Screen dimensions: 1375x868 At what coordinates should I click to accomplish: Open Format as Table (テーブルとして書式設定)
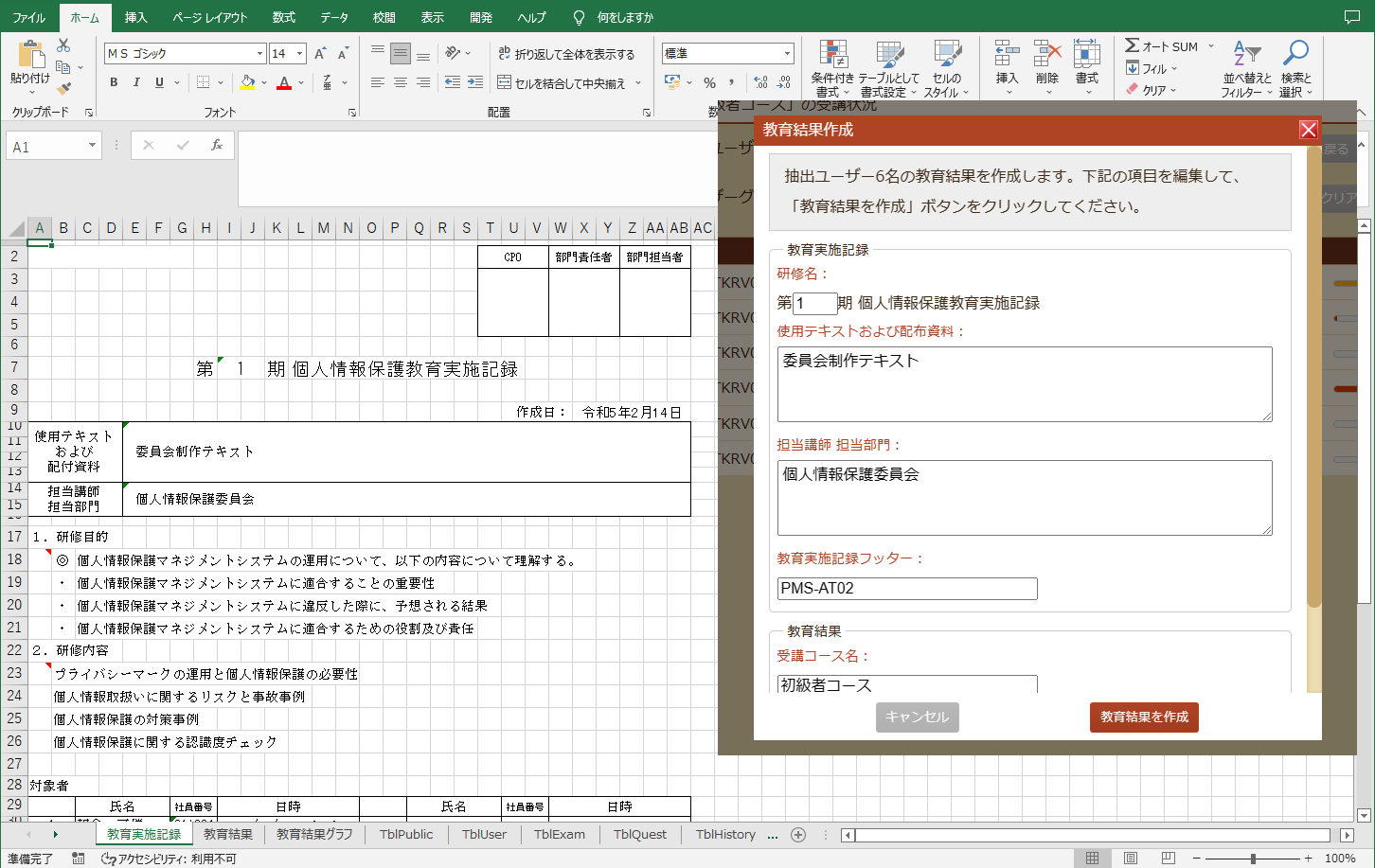point(888,69)
